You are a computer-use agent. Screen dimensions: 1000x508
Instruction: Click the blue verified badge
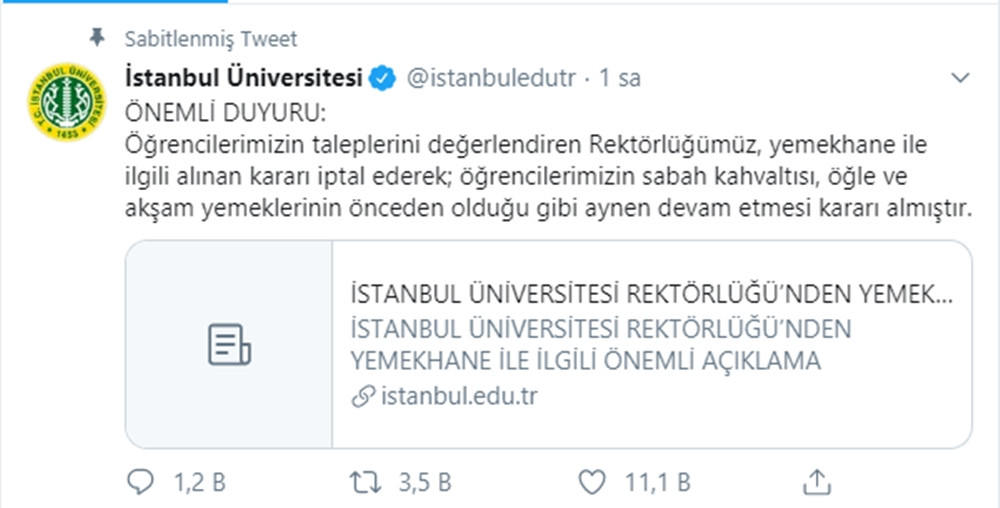coord(383,78)
